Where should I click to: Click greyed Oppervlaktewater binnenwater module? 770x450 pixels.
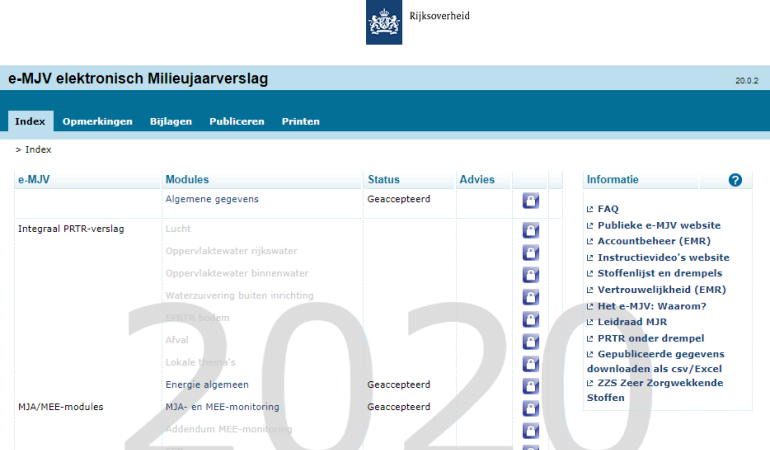click(237, 273)
